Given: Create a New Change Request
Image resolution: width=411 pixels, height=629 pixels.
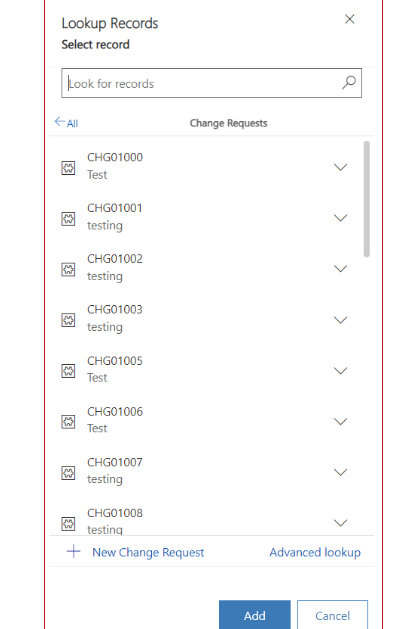Looking at the screenshot, I should click(x=148, y=552).
